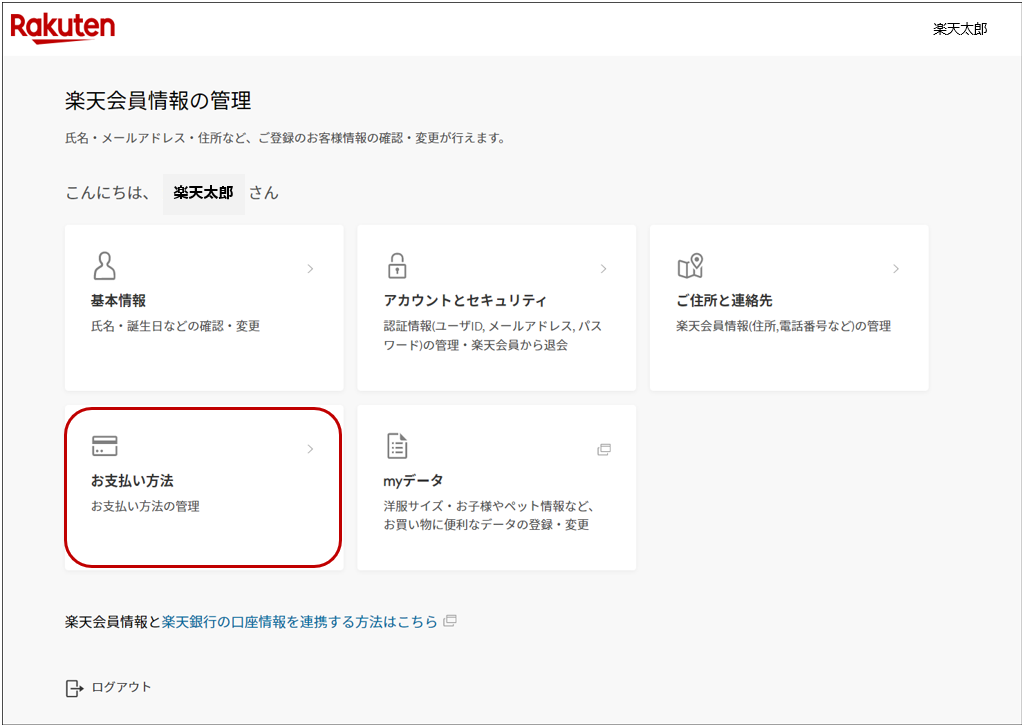Screen dimensions: 1025x727
Task: Open the アカウントとセキュリティ title
Action: pos(465,301)
